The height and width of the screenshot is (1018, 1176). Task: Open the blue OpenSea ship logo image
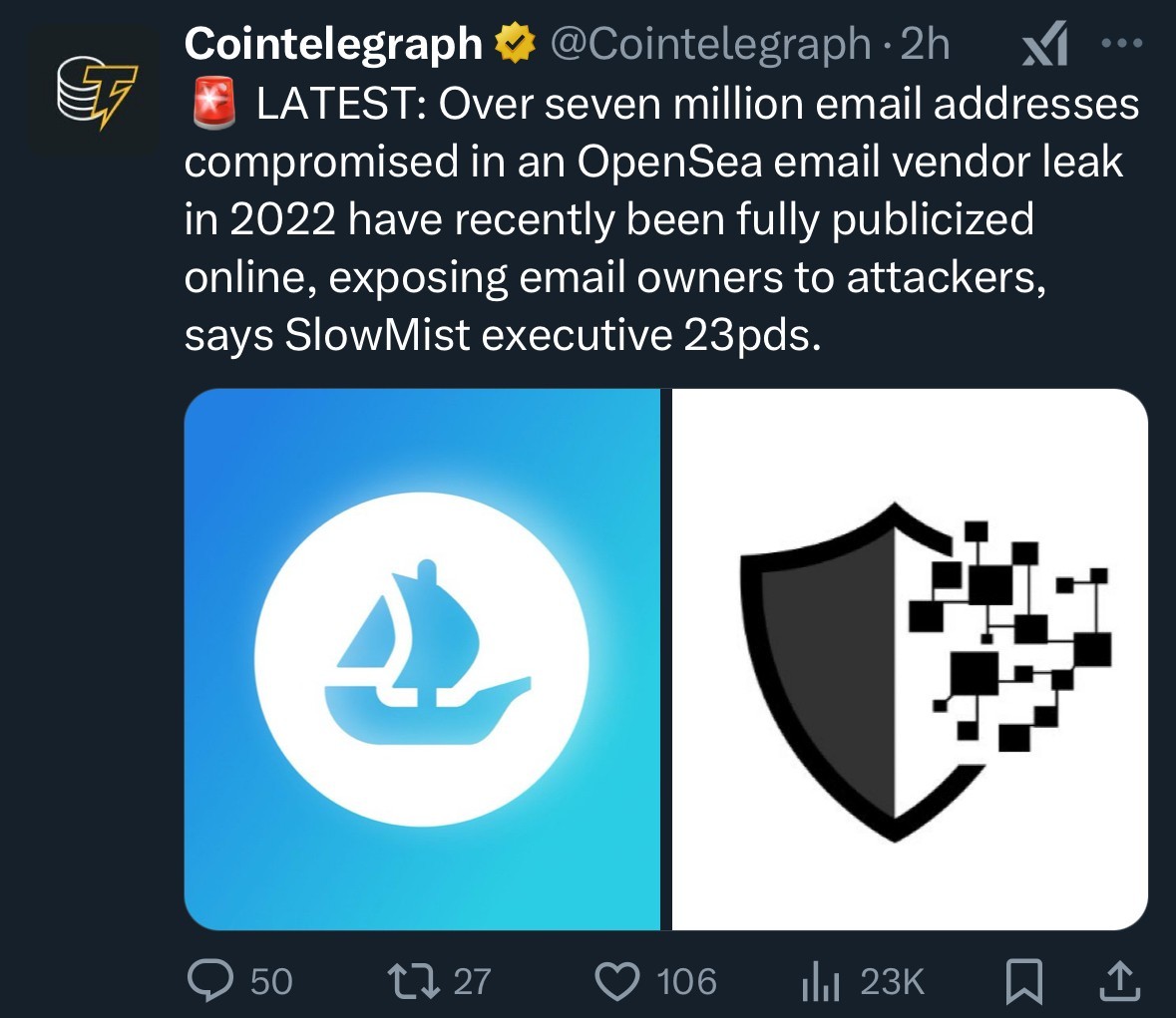pos(423,659)
